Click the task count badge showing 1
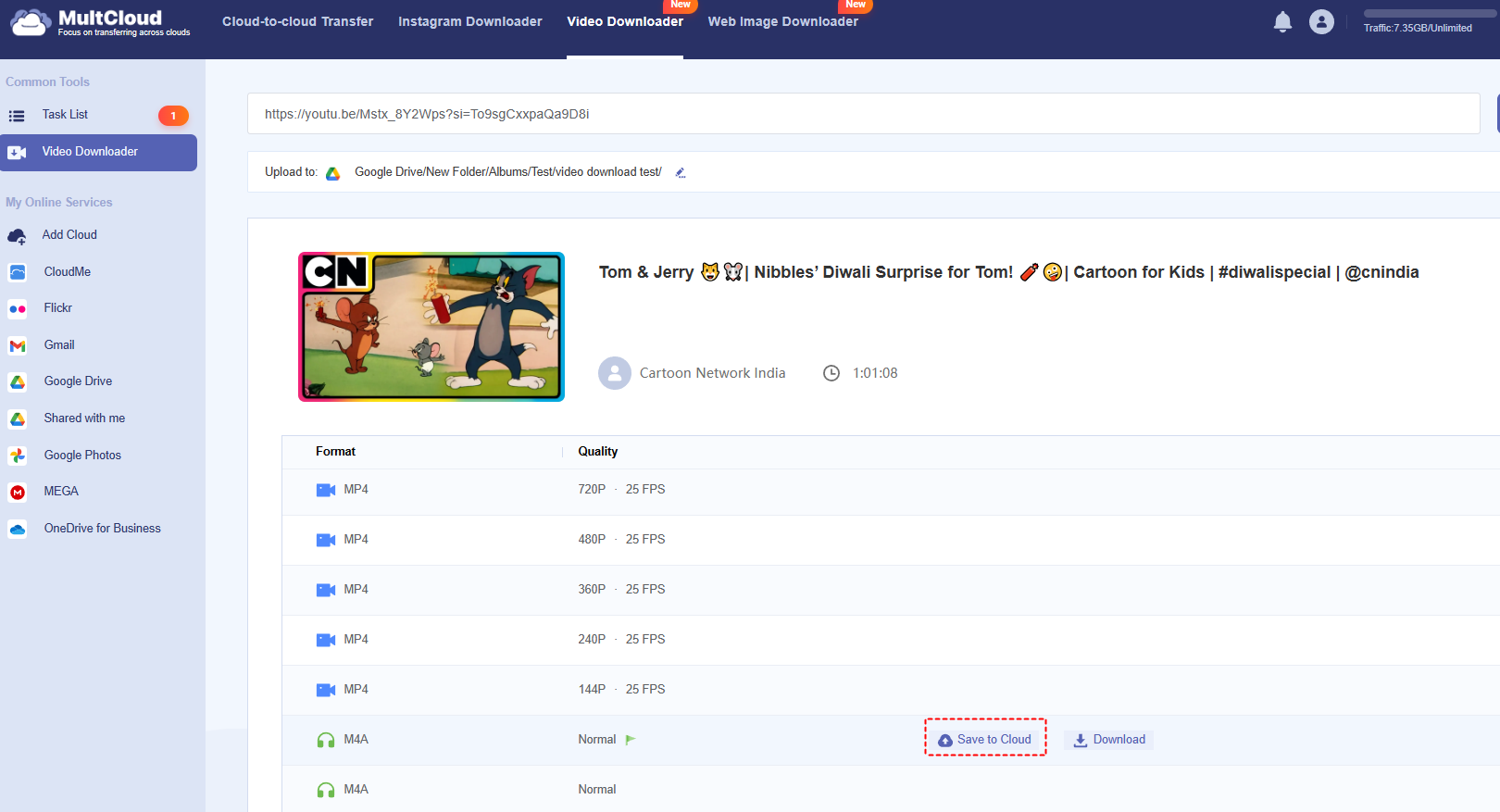Image resolution: width=1500 pixels, height=812 pixels. point(173,116)
